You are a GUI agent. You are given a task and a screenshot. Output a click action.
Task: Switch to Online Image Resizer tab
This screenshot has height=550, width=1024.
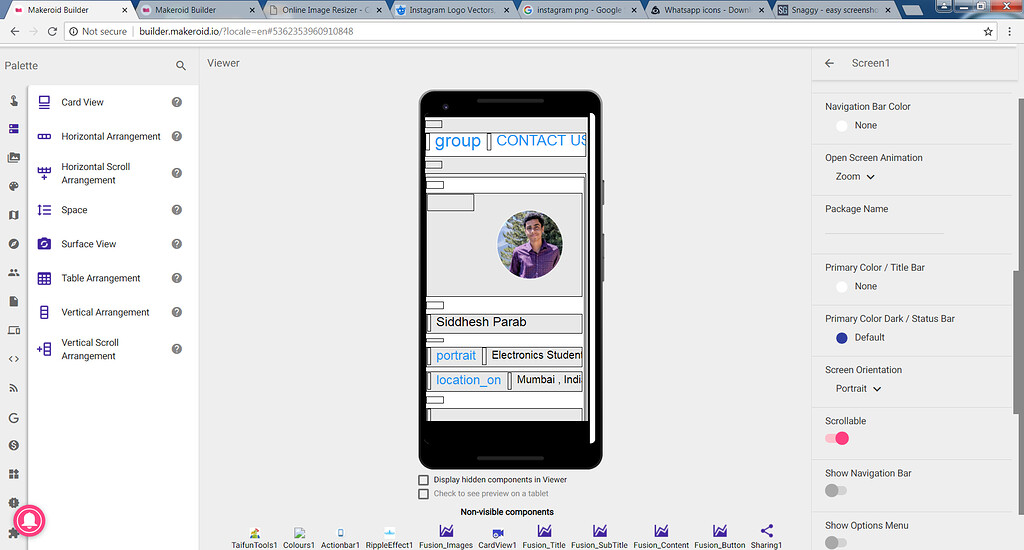[325, 10]
